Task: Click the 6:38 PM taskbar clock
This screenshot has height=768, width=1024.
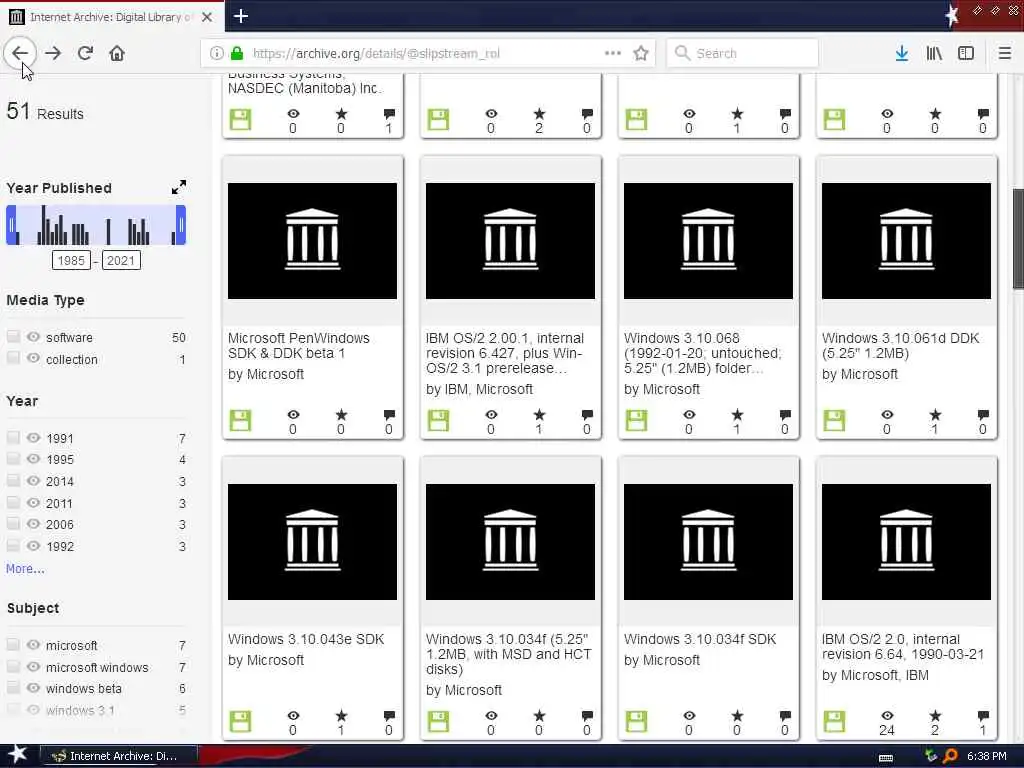Action: pos(986,756)
